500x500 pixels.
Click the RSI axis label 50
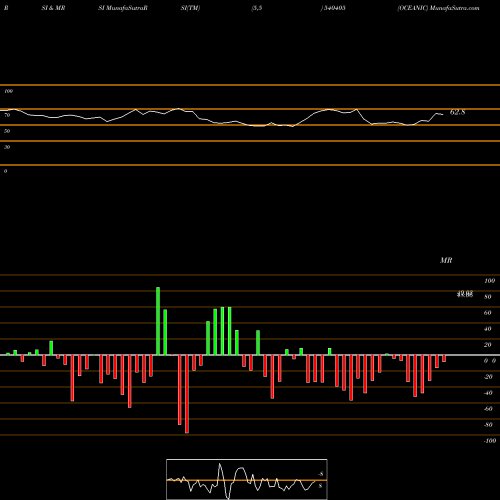click(7, 131)
